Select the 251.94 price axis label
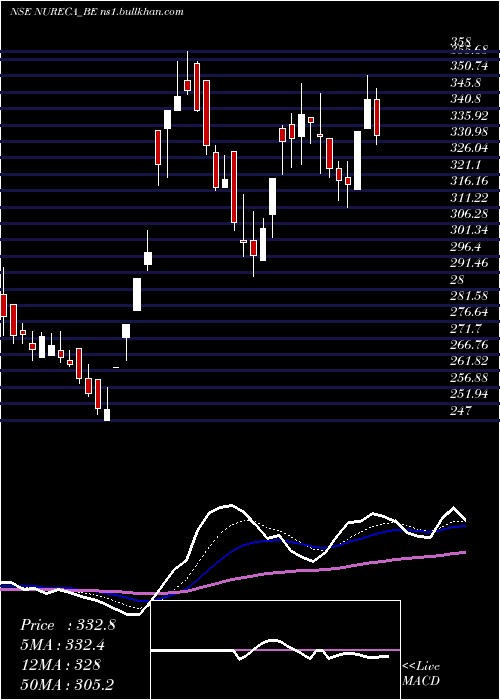Viewport: 500px width, 700px height. (469, 395)
